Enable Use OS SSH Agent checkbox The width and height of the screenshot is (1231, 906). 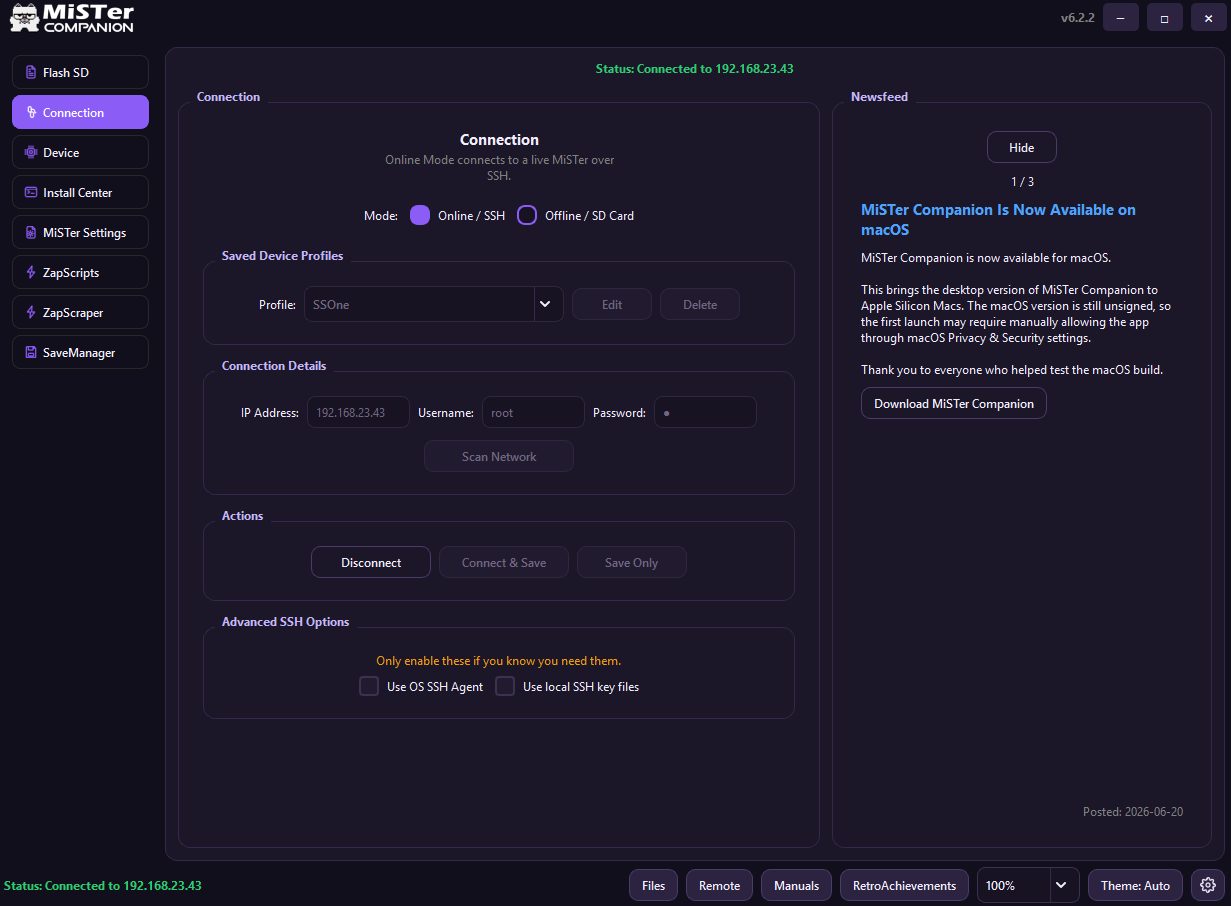click(369, 686)
